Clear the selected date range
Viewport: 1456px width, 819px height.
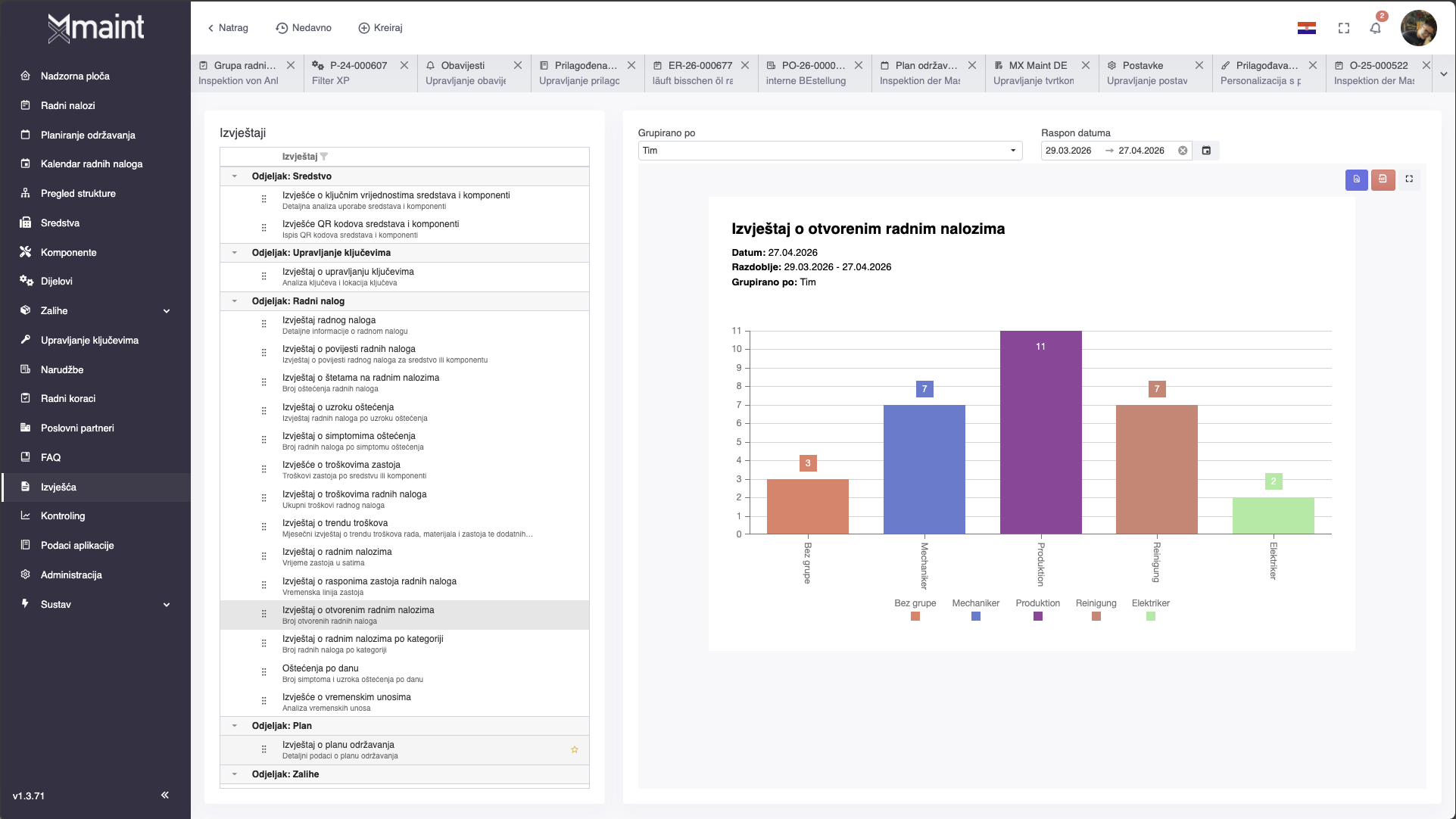click(1183, 151)
